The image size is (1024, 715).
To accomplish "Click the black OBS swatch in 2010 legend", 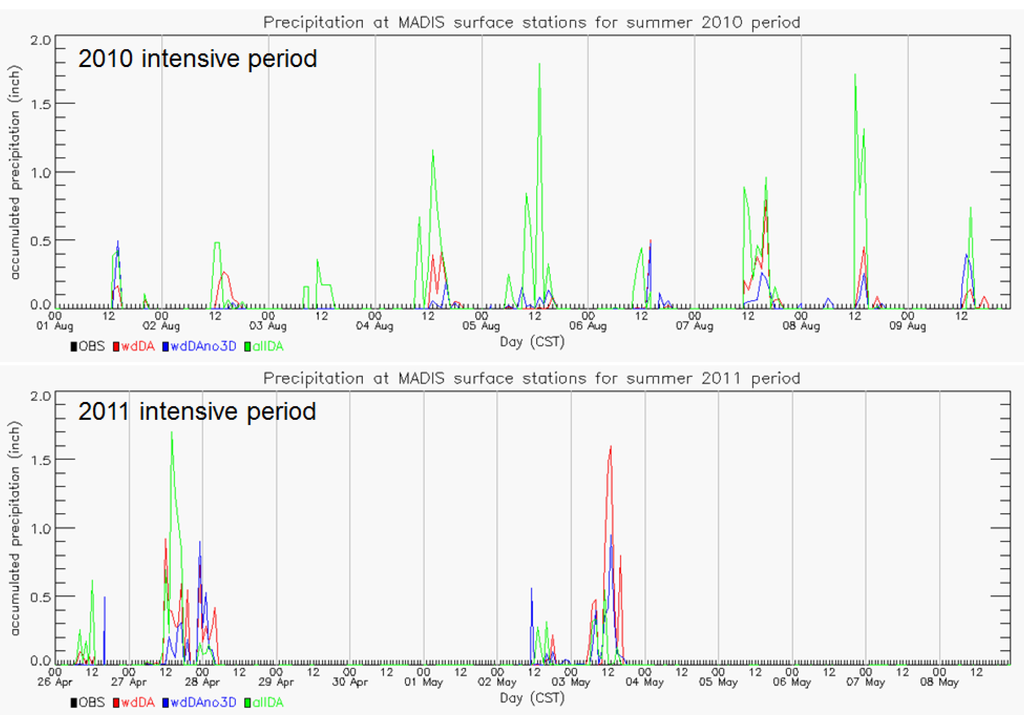I will [x=74, y=347].
